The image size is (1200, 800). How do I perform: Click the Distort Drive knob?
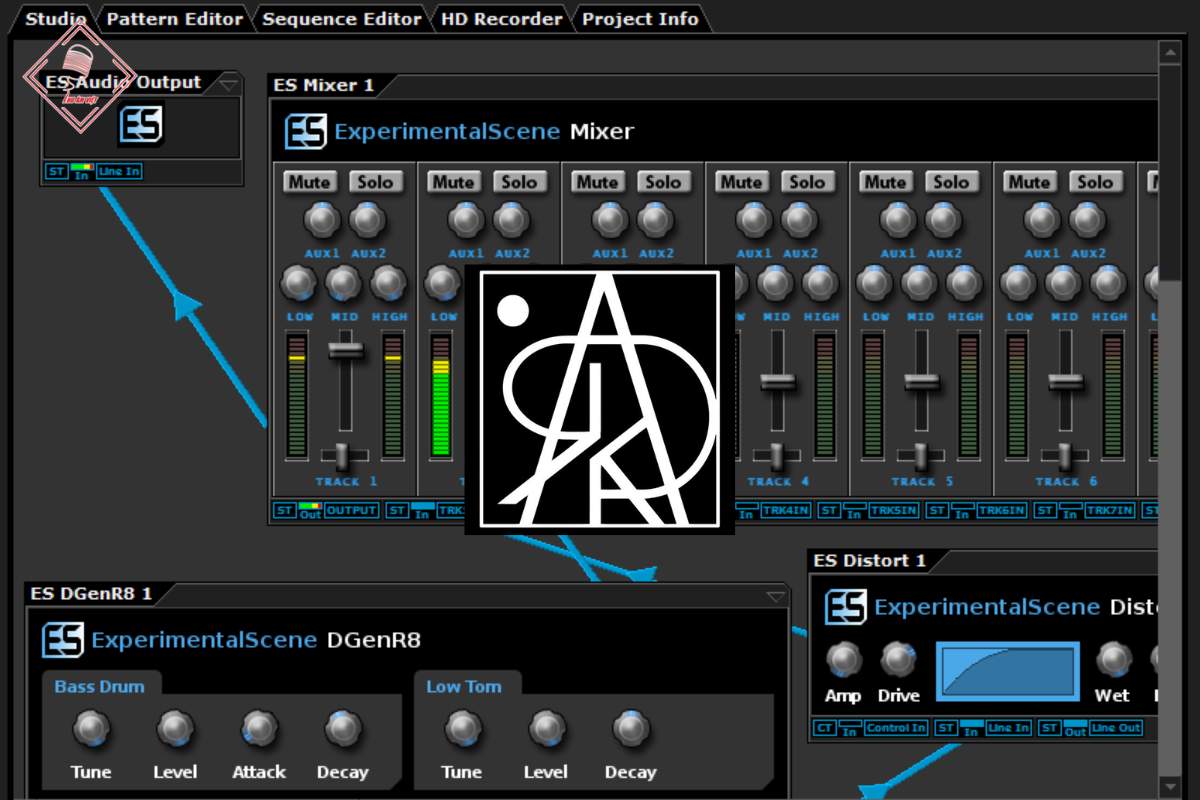point(898,659)
